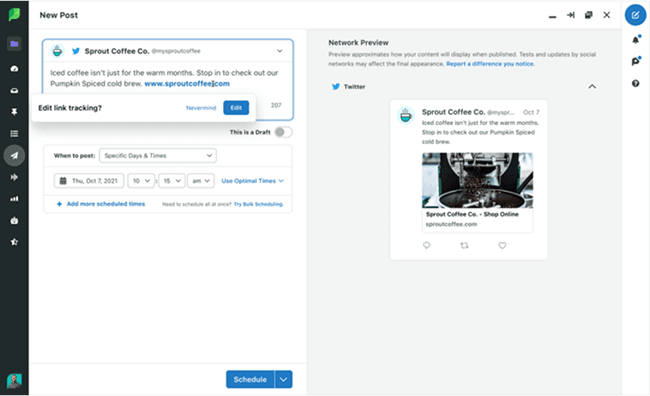Open the help question mark icon
The width and height of the screenshot is (650, 396).
635,83
